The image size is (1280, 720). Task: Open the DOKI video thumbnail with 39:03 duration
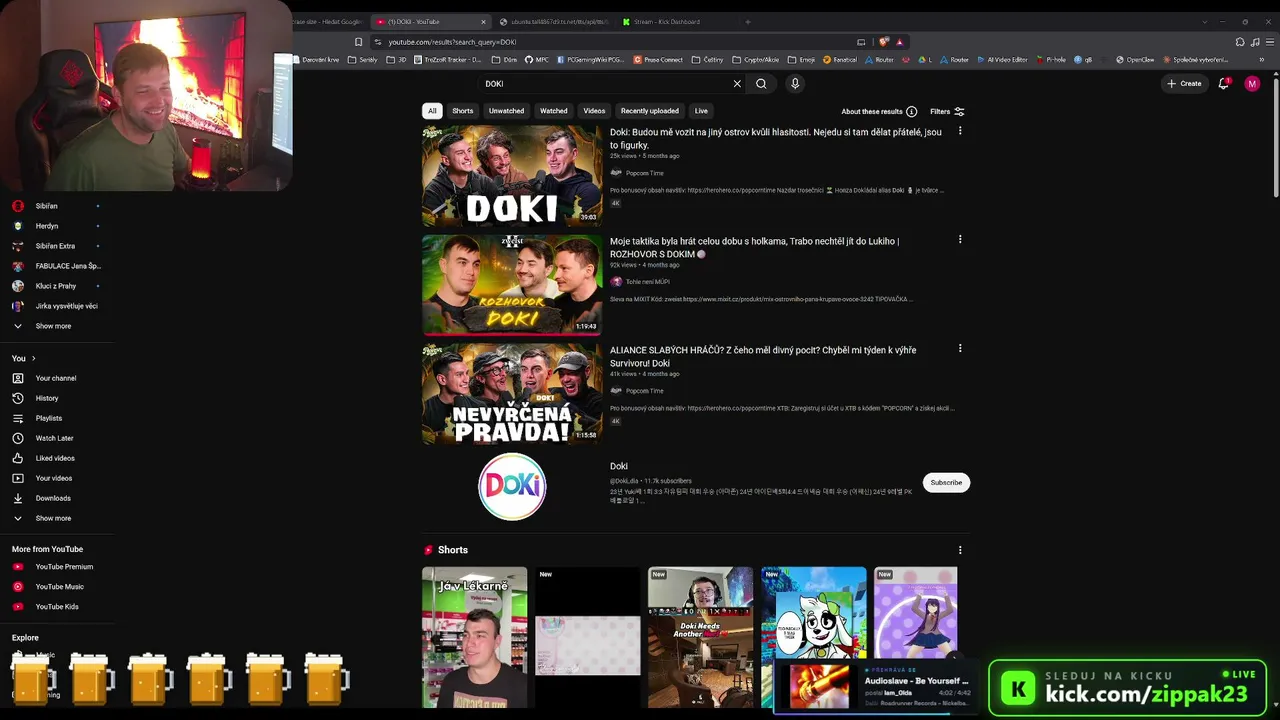click(512, 176)
